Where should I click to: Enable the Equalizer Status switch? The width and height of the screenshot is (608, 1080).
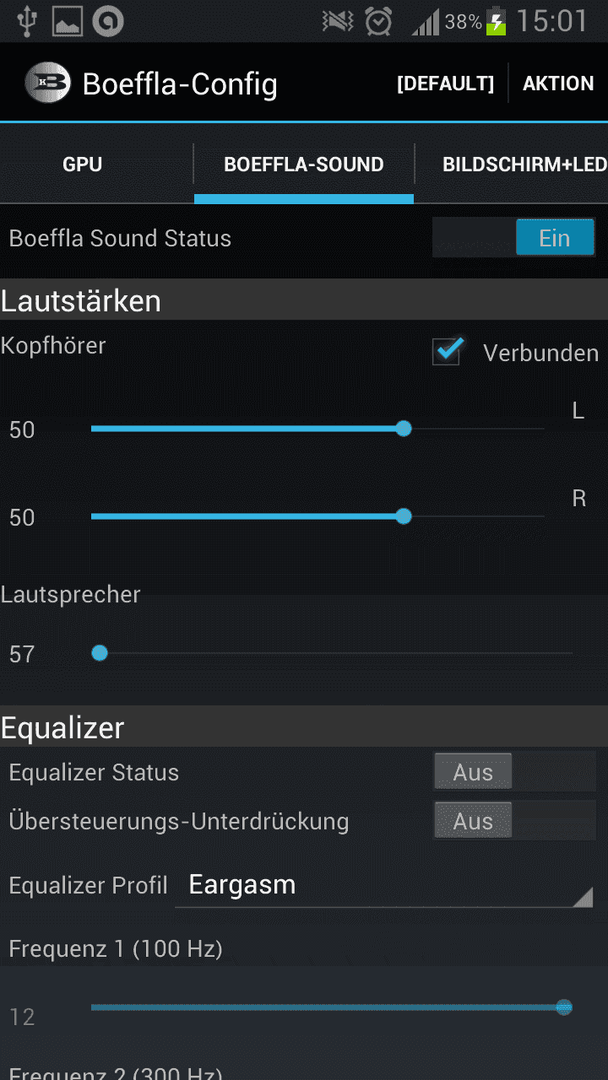[x=514, y=771]
